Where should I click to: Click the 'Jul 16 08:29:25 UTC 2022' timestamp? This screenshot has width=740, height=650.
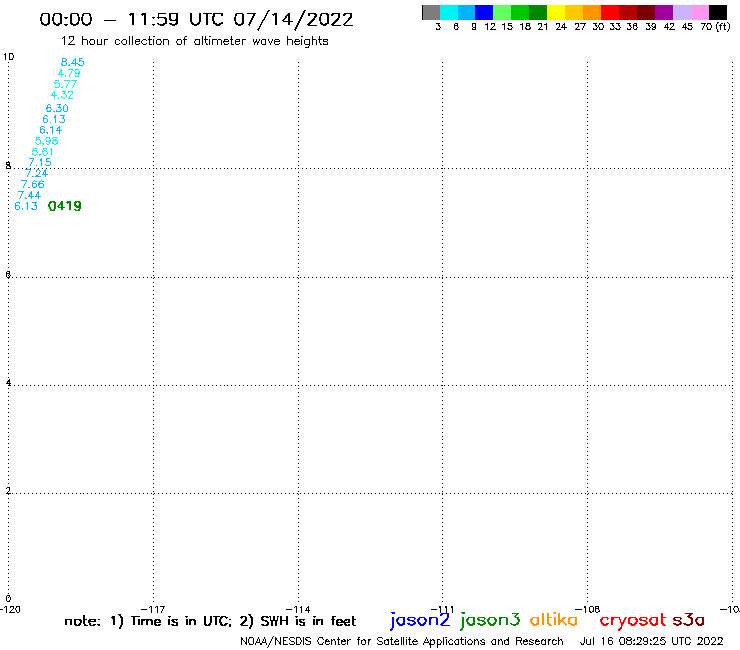(x=651, y=641)
